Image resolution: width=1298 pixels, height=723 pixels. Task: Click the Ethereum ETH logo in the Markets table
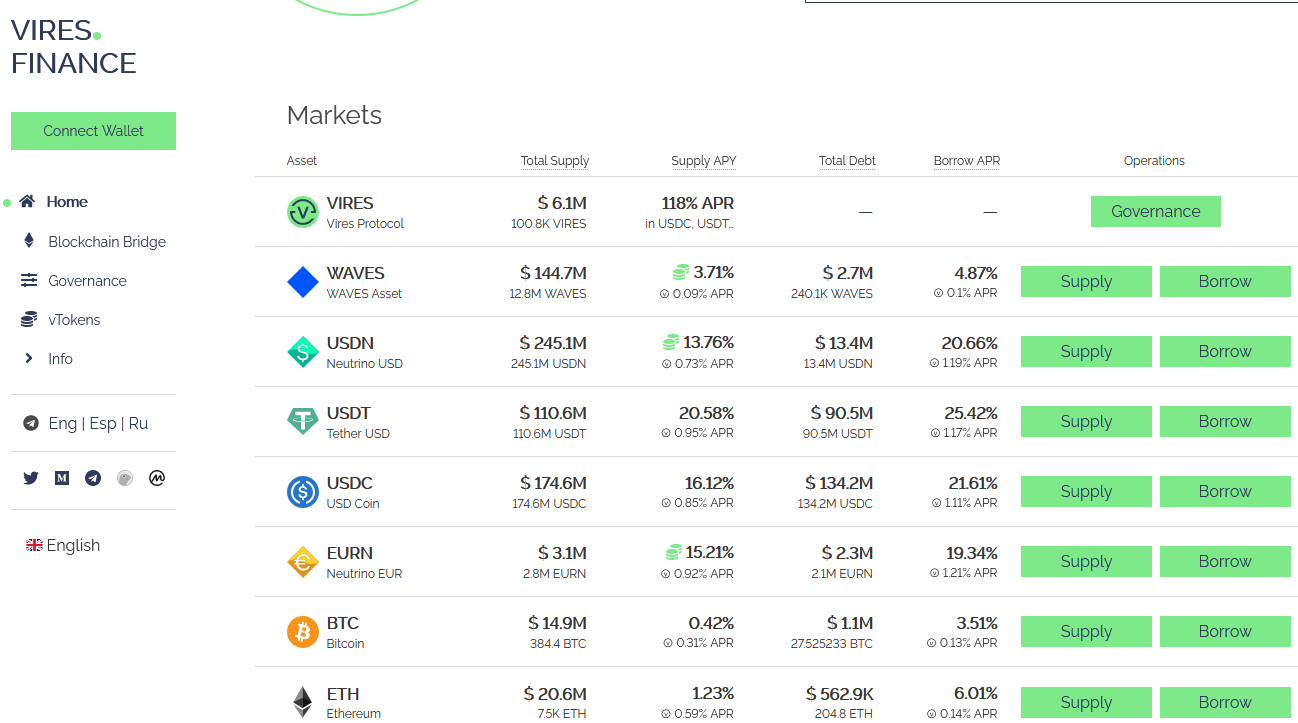[x=302, y=702]
